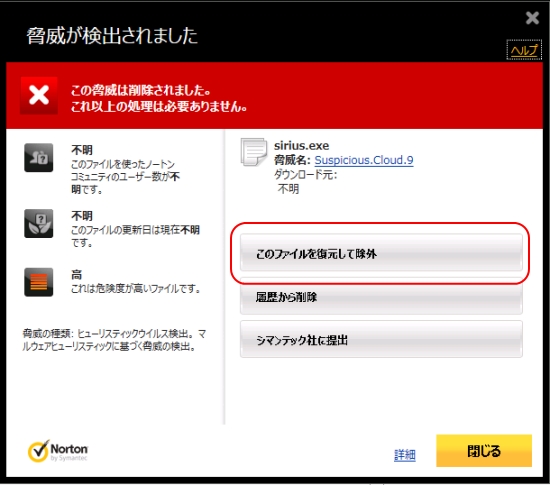Click the この脅威は削除されました message

(141, 90)
